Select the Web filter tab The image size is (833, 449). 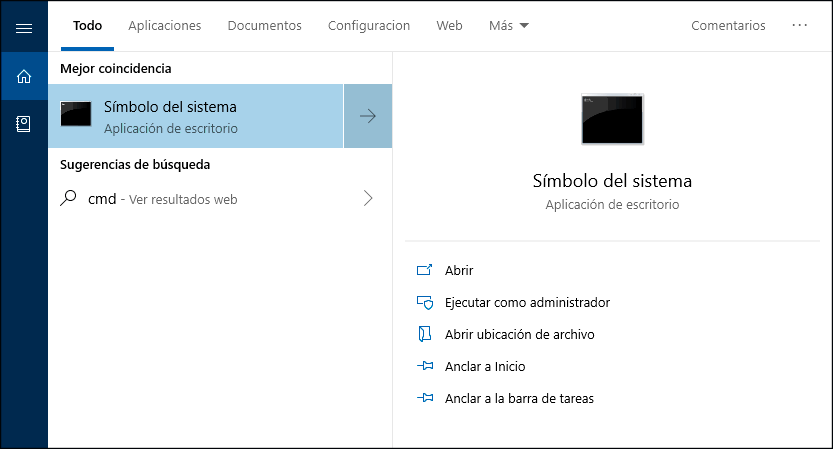449,26
